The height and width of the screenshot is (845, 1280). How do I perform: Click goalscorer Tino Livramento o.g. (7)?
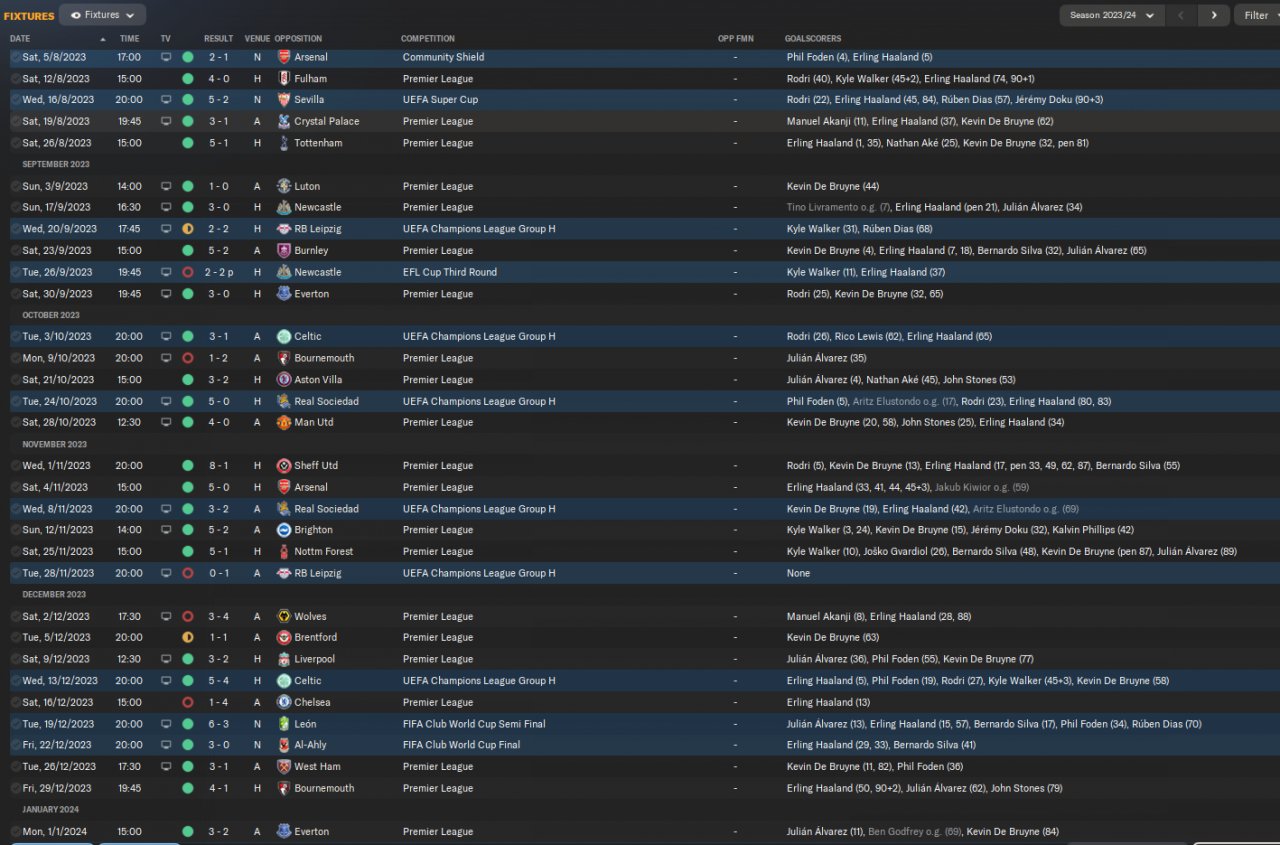tap(838, 208)
